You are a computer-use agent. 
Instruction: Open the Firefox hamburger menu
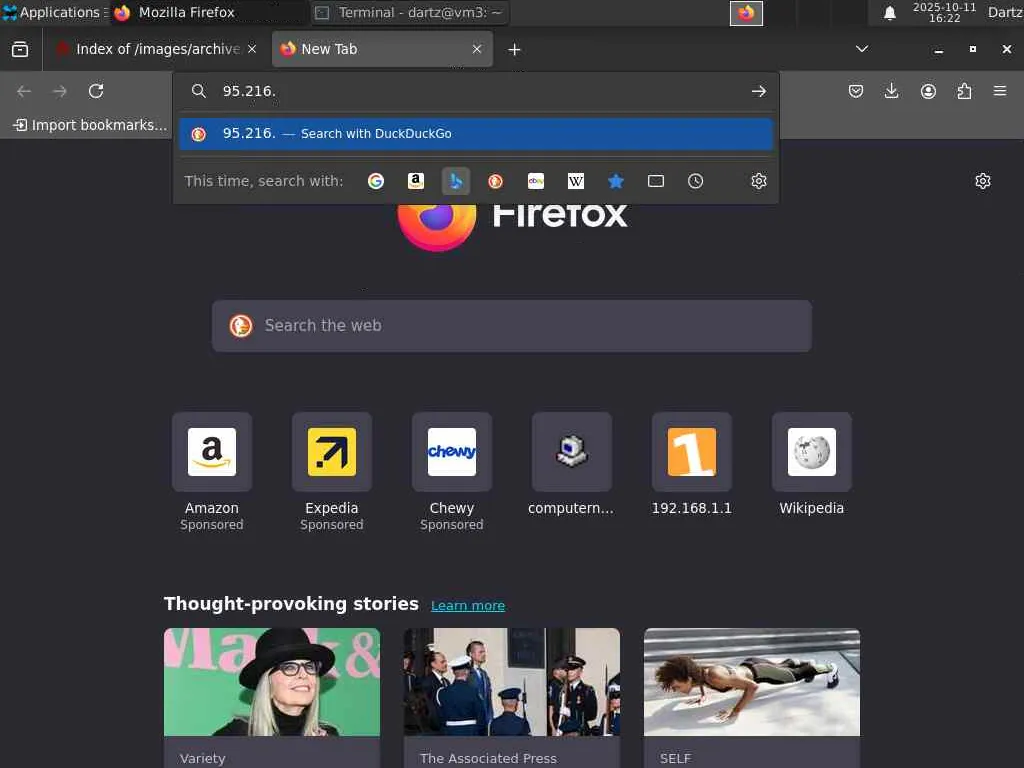point(1000,91)
